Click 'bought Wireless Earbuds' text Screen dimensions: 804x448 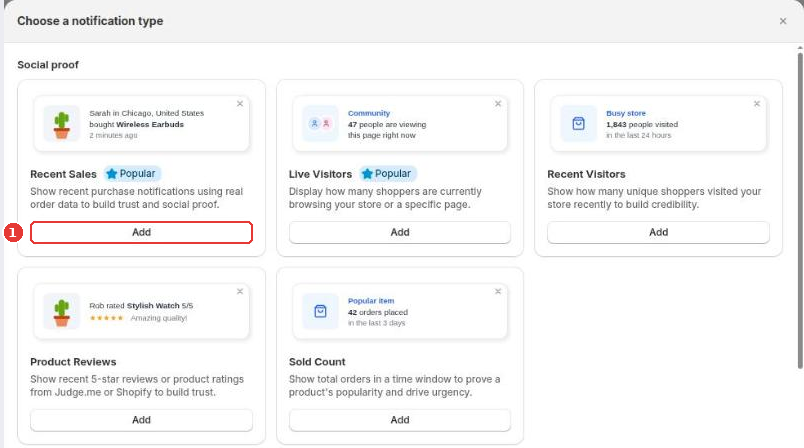click(x=136, y=125)
